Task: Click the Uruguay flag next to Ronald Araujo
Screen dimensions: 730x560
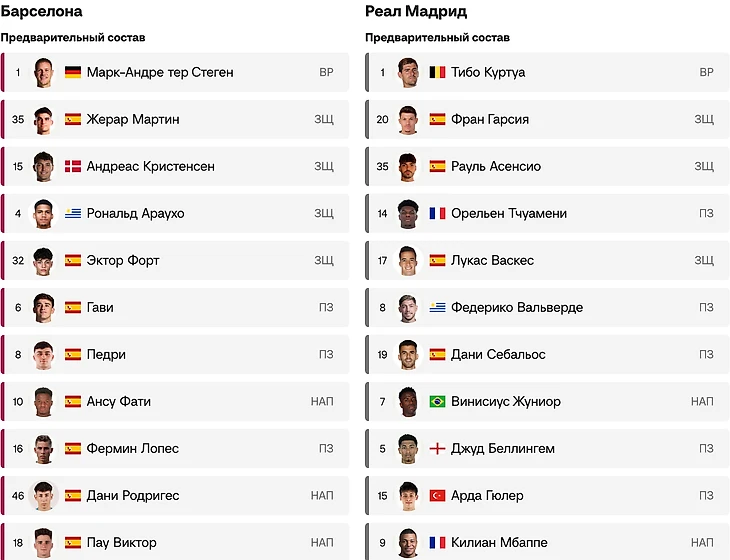Action: pyautogui.click(x=73, y=213)
